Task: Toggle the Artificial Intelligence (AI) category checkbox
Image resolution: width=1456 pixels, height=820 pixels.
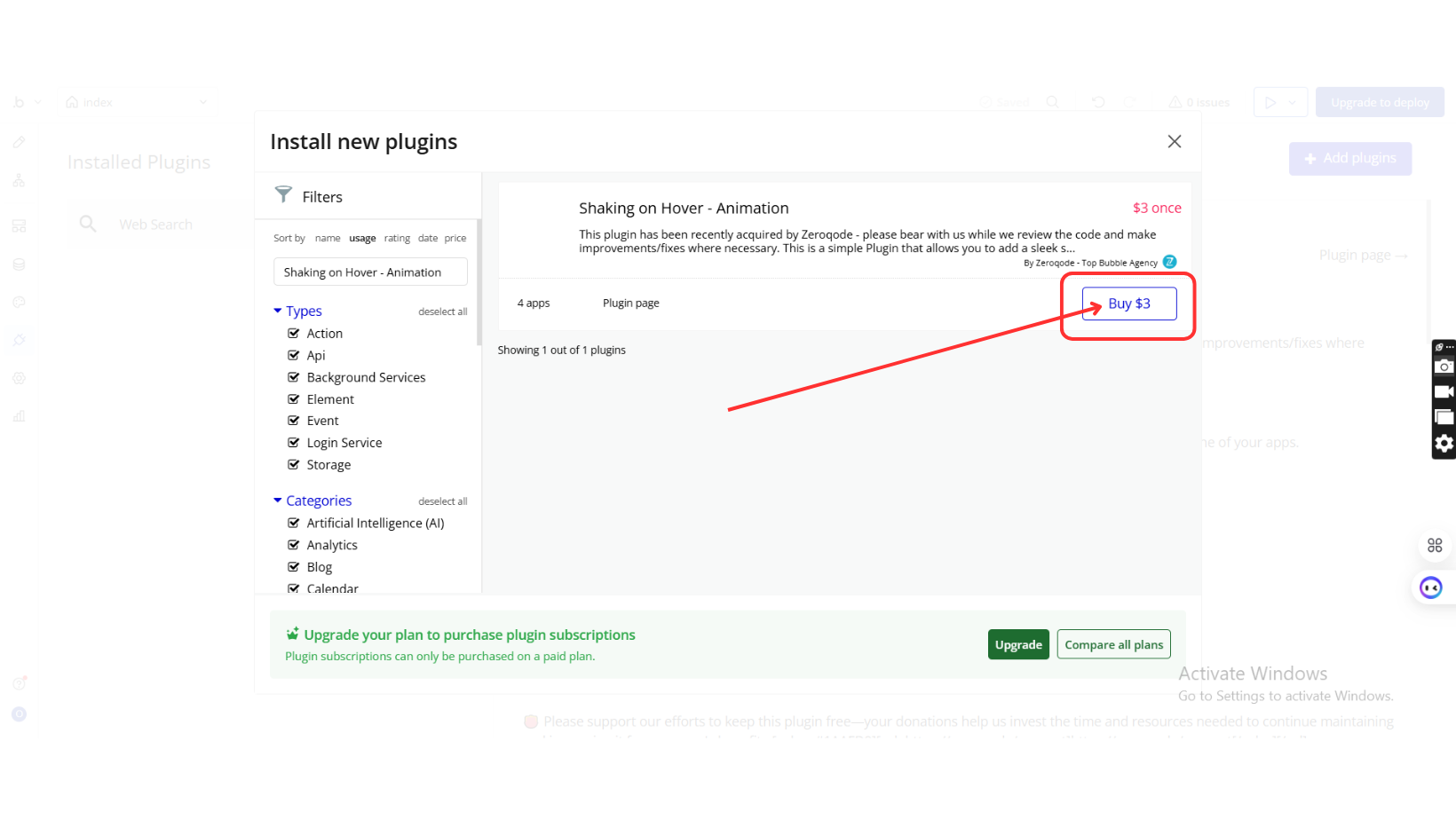Action: (x=294, y=524)
